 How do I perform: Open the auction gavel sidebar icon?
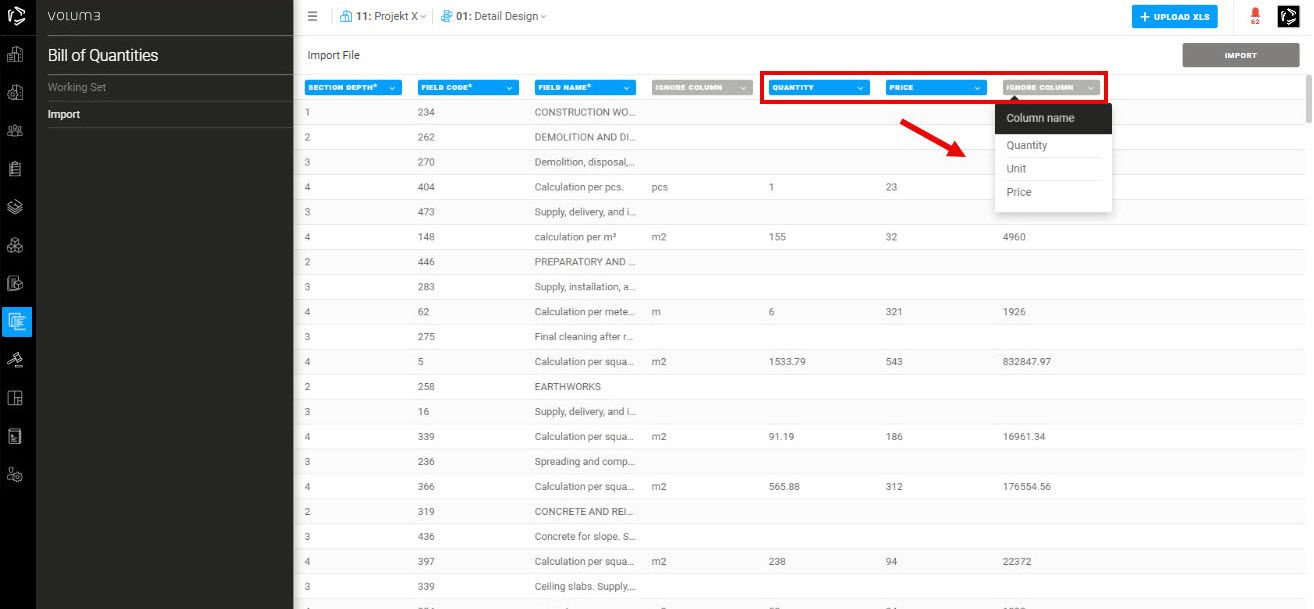pos(15,359)
